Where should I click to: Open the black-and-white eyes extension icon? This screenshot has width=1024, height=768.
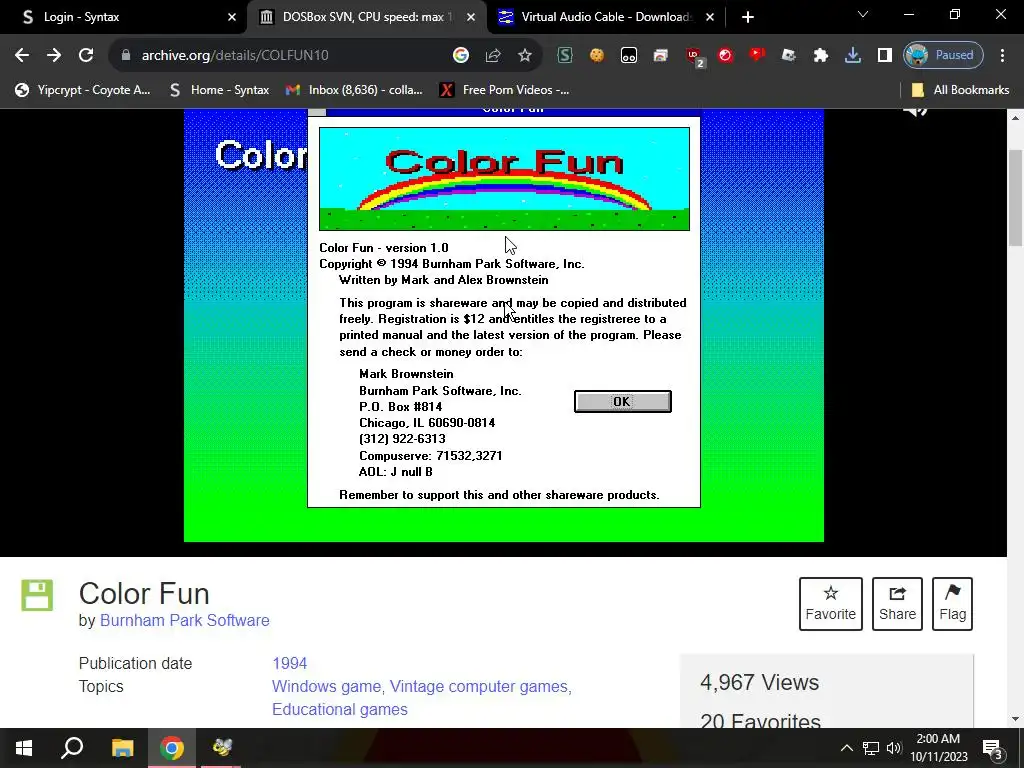pos(629,56)
